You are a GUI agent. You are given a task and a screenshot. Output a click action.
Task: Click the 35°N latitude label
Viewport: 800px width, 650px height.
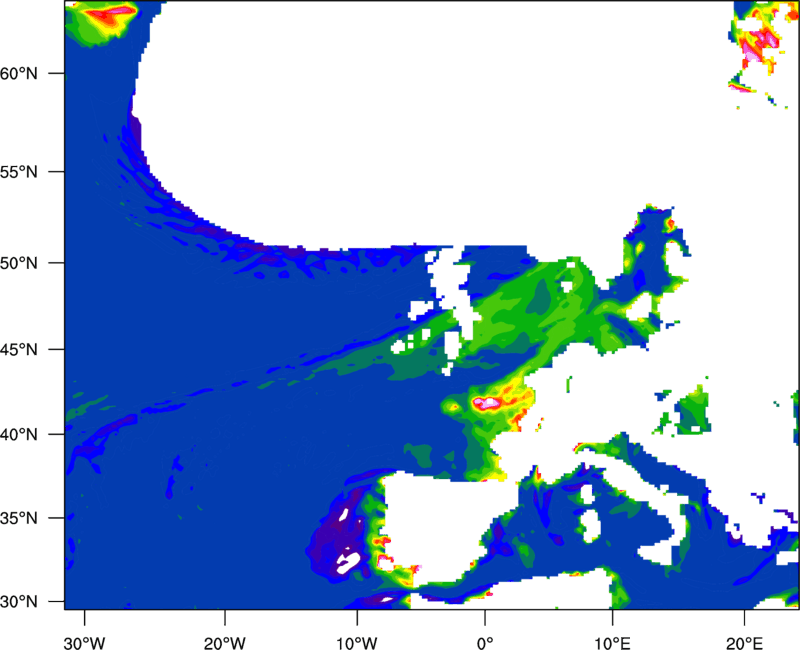pos(19,518)
